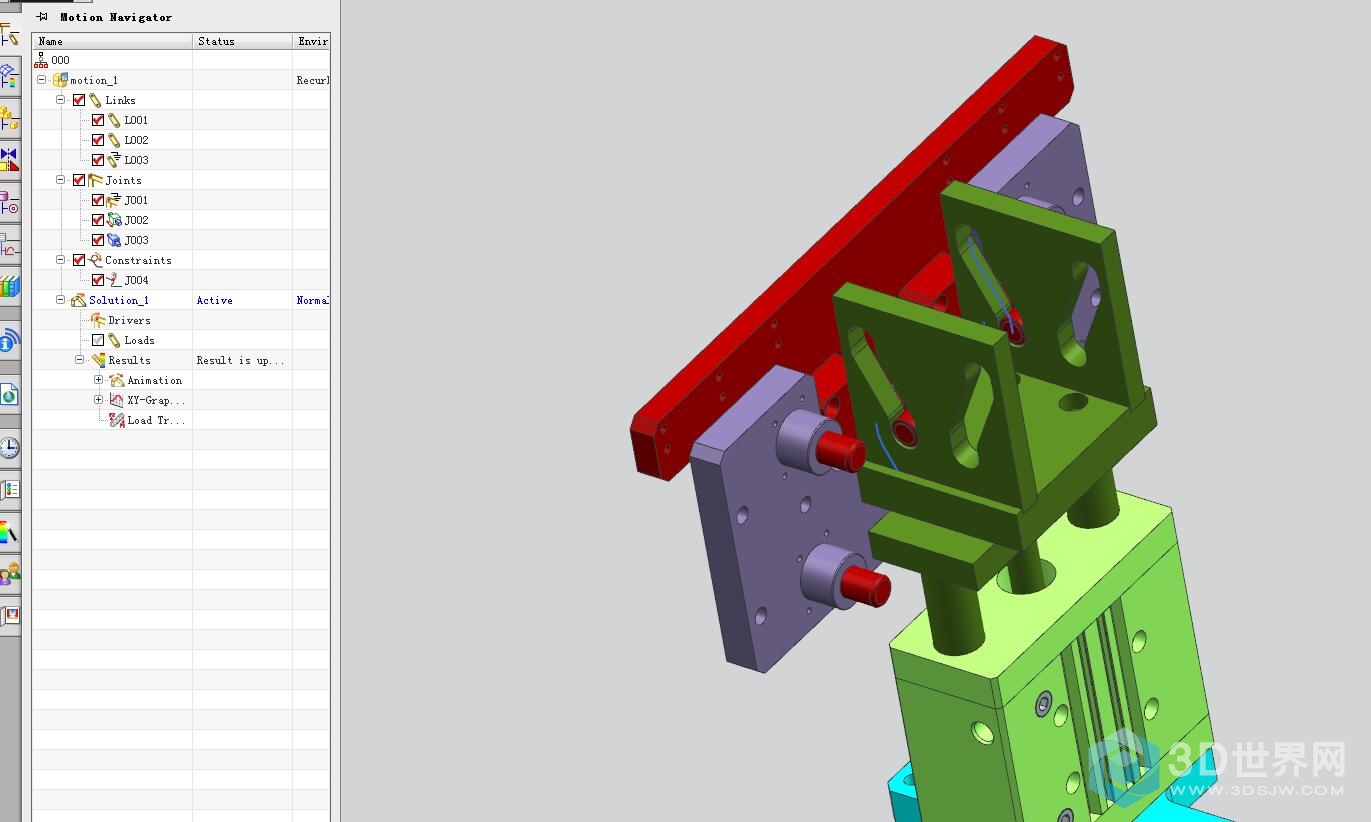Uncheck the L003 link checkbox

pos(98,160)
